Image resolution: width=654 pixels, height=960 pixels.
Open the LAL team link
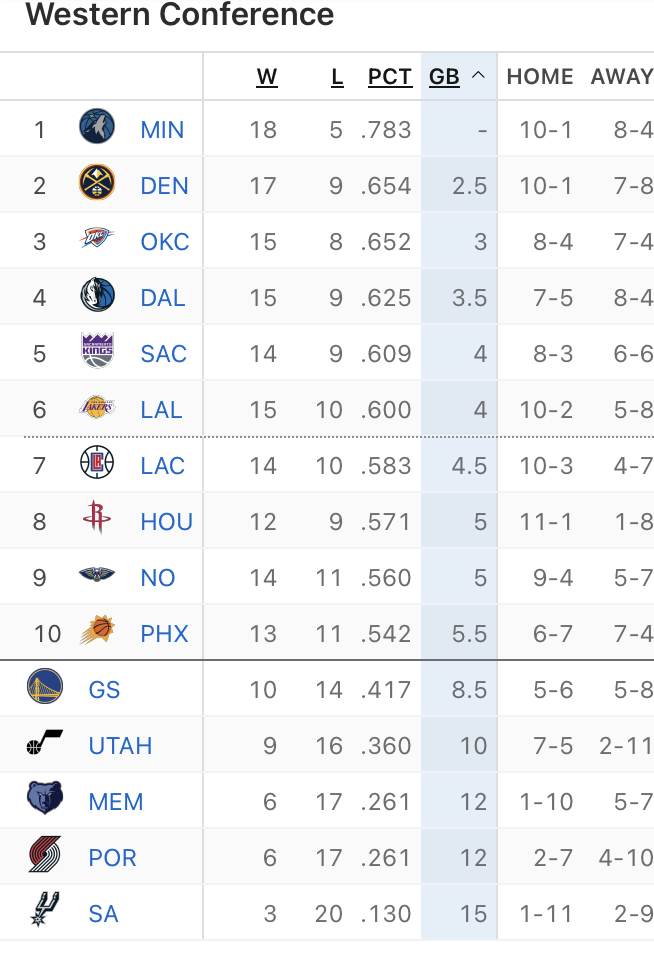pos(162,410)
